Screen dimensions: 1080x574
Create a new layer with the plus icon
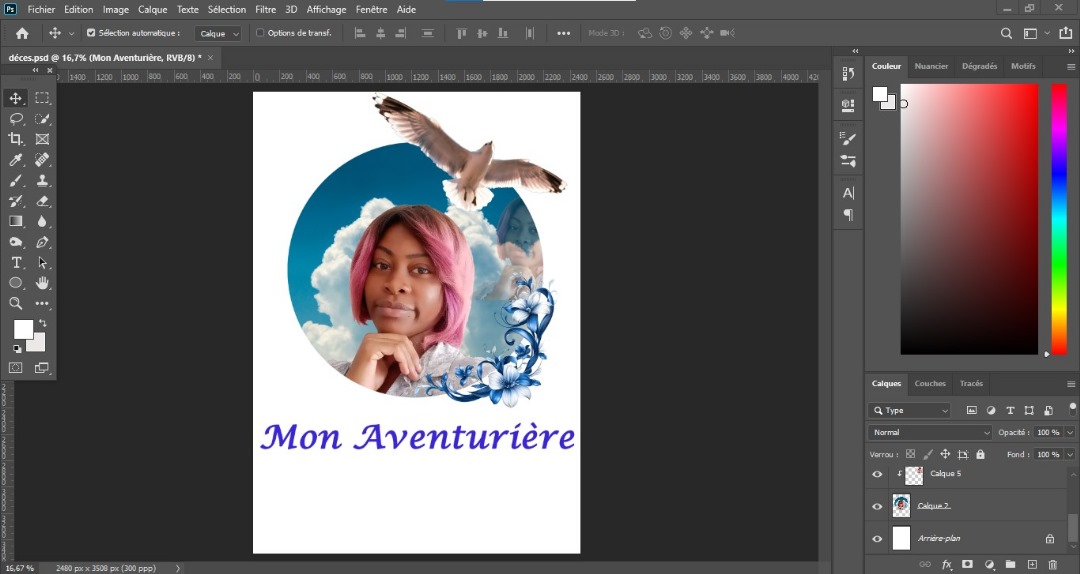(1032, 565)
